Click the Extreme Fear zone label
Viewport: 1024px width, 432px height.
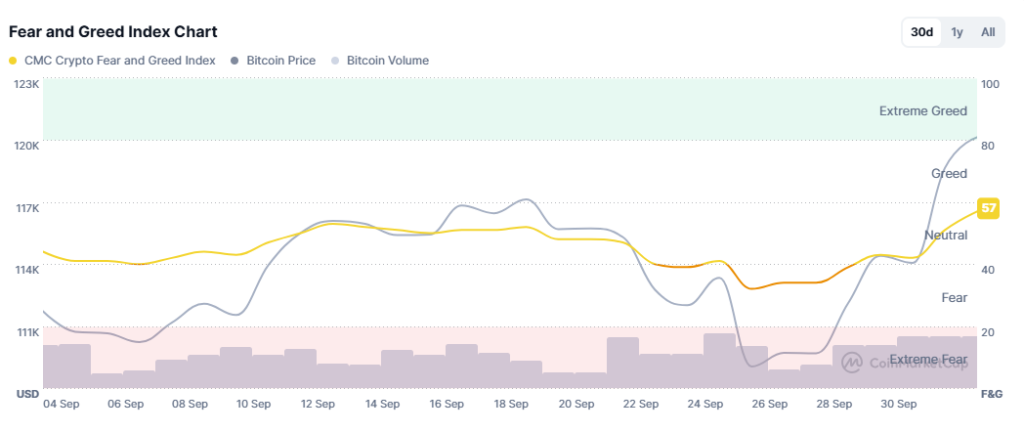928,359
